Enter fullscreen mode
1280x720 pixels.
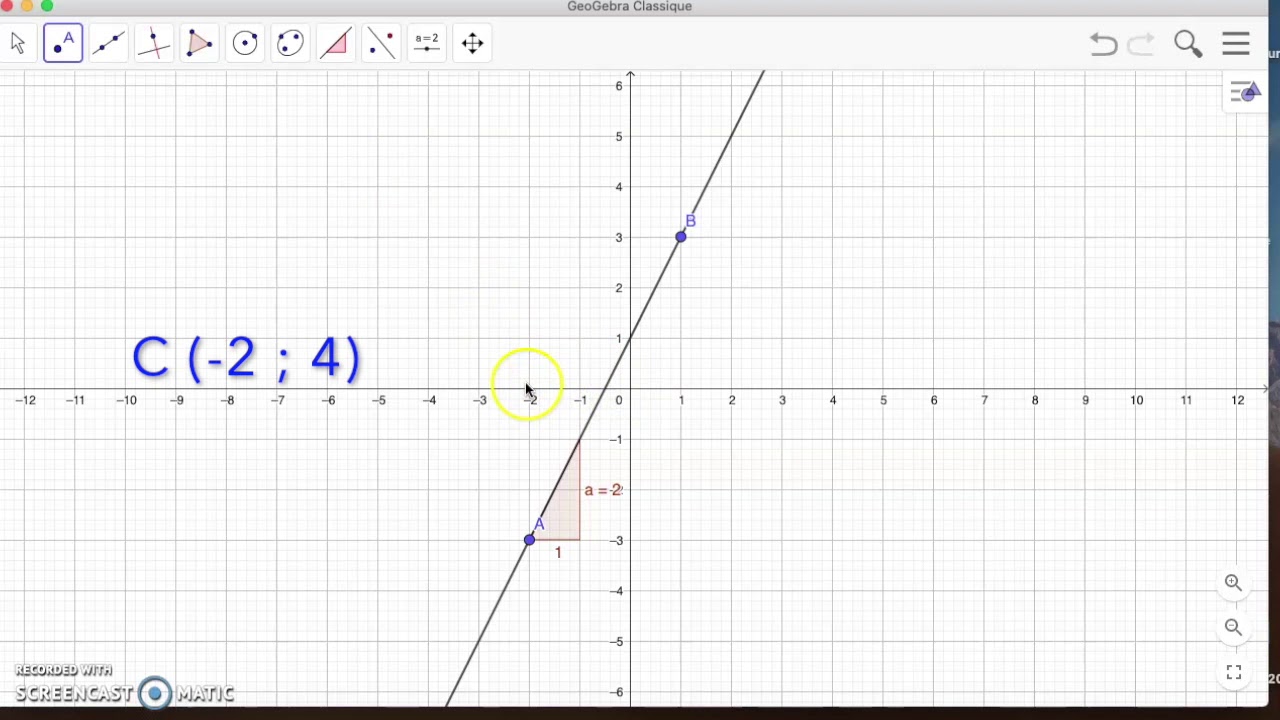click(x=1233, y=673)
